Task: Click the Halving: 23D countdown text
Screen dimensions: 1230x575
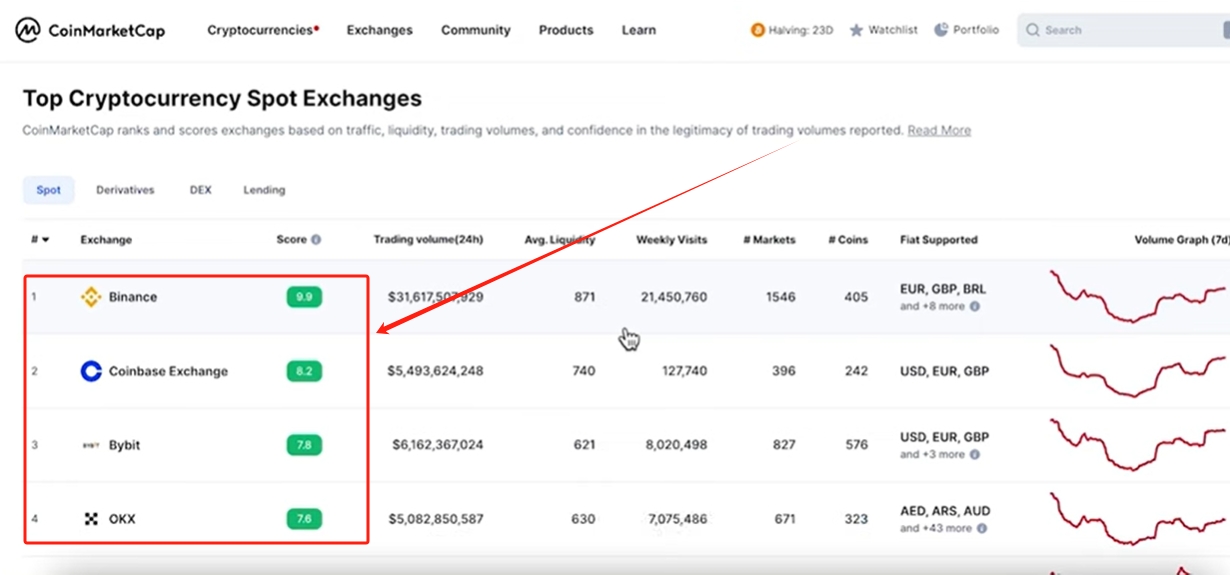Action: pyautogui.click(x=801, y=30)
